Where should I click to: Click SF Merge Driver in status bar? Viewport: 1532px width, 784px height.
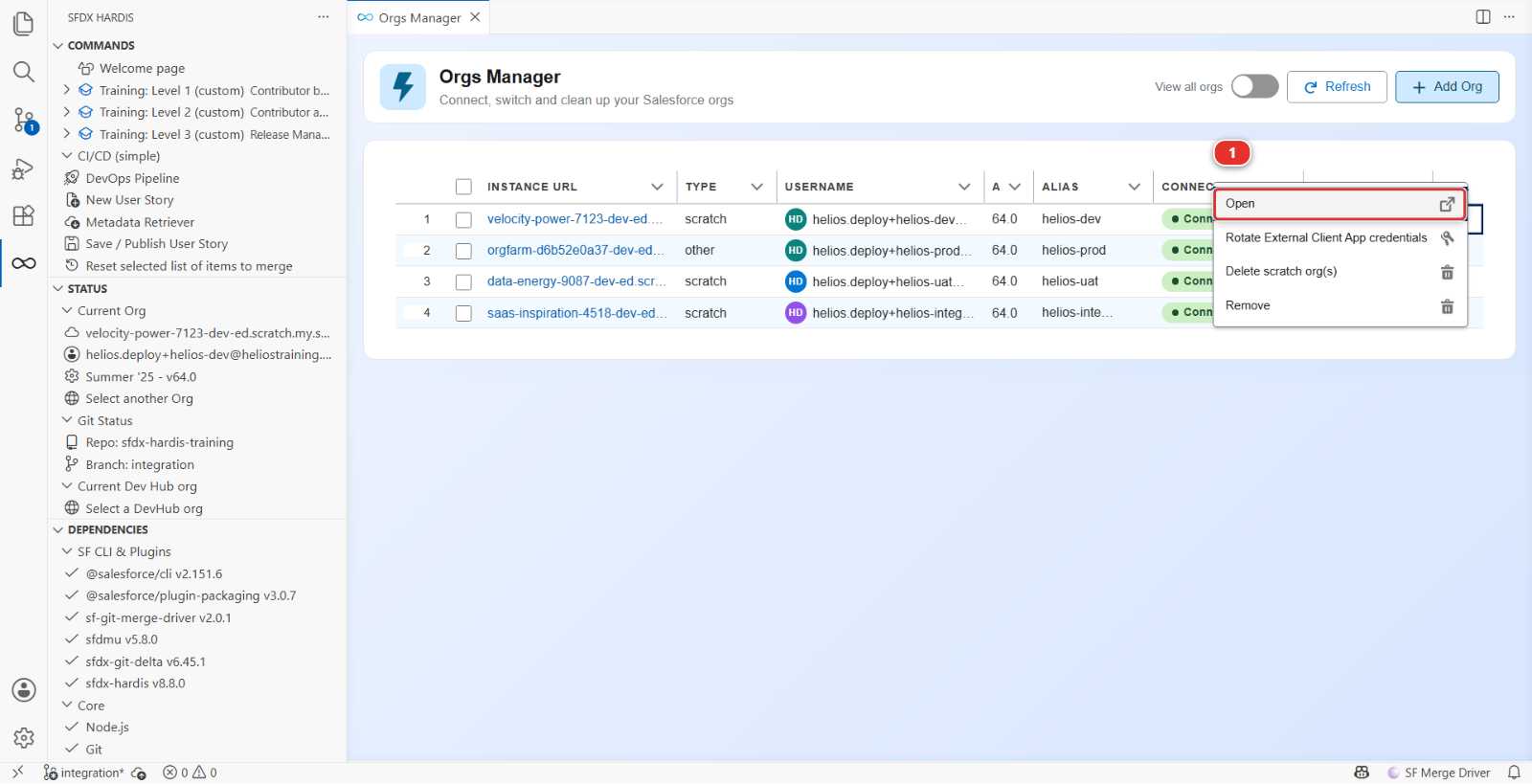[x=1439, y=773]
